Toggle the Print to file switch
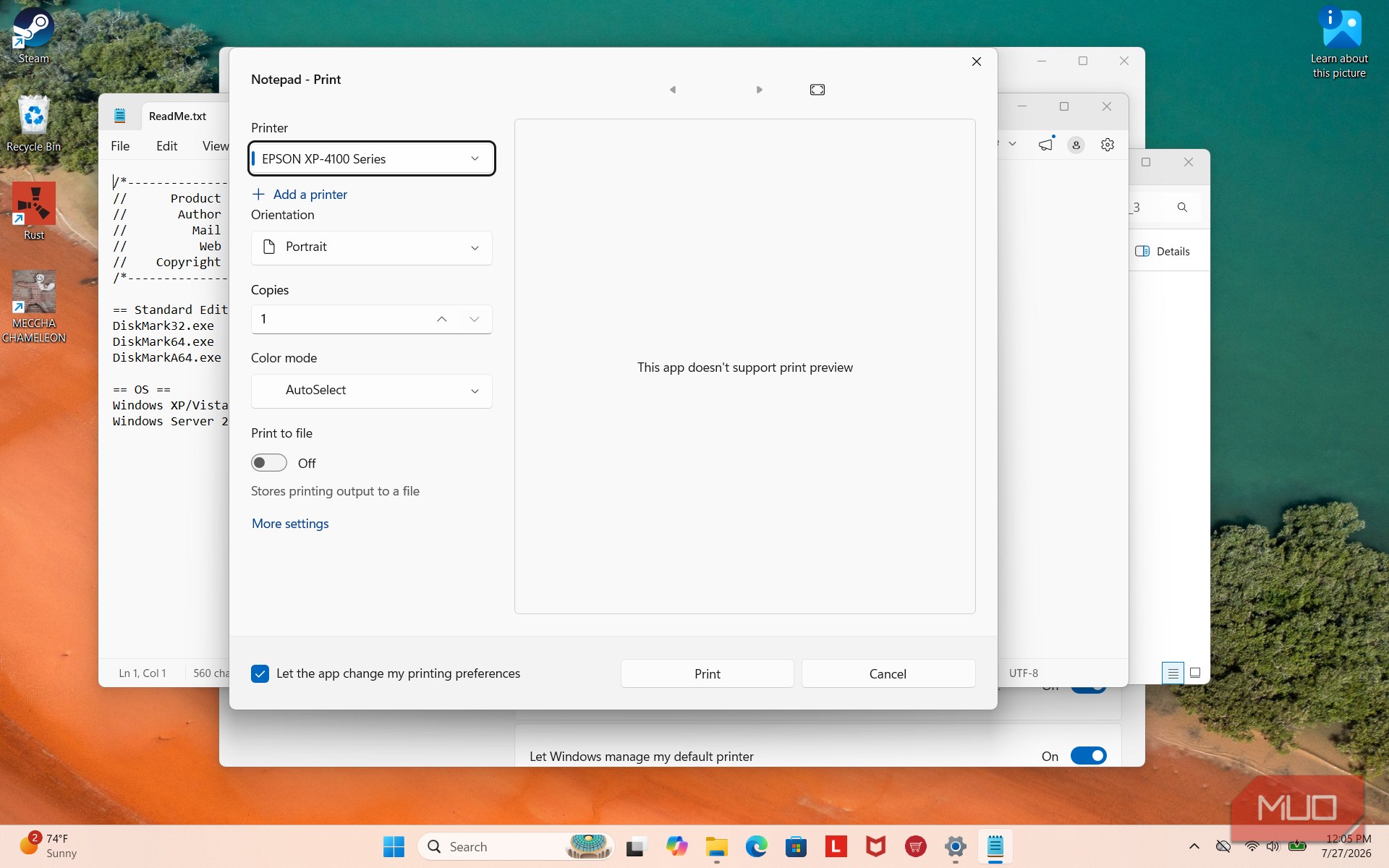The image size is (1389, 868). pyautogui.click(x=269, y=463)
